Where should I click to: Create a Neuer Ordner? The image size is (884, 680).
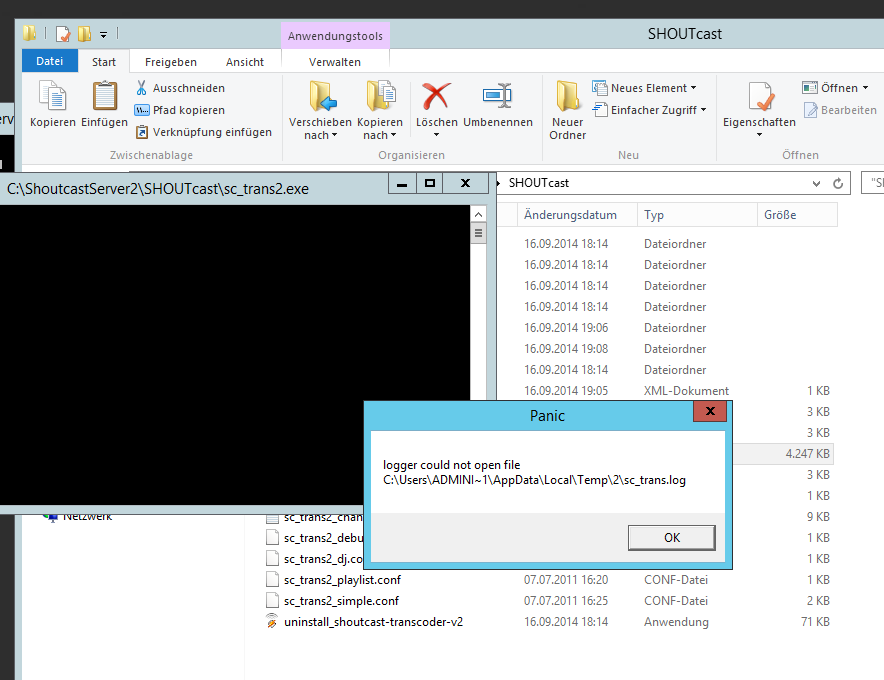(567, 110)
